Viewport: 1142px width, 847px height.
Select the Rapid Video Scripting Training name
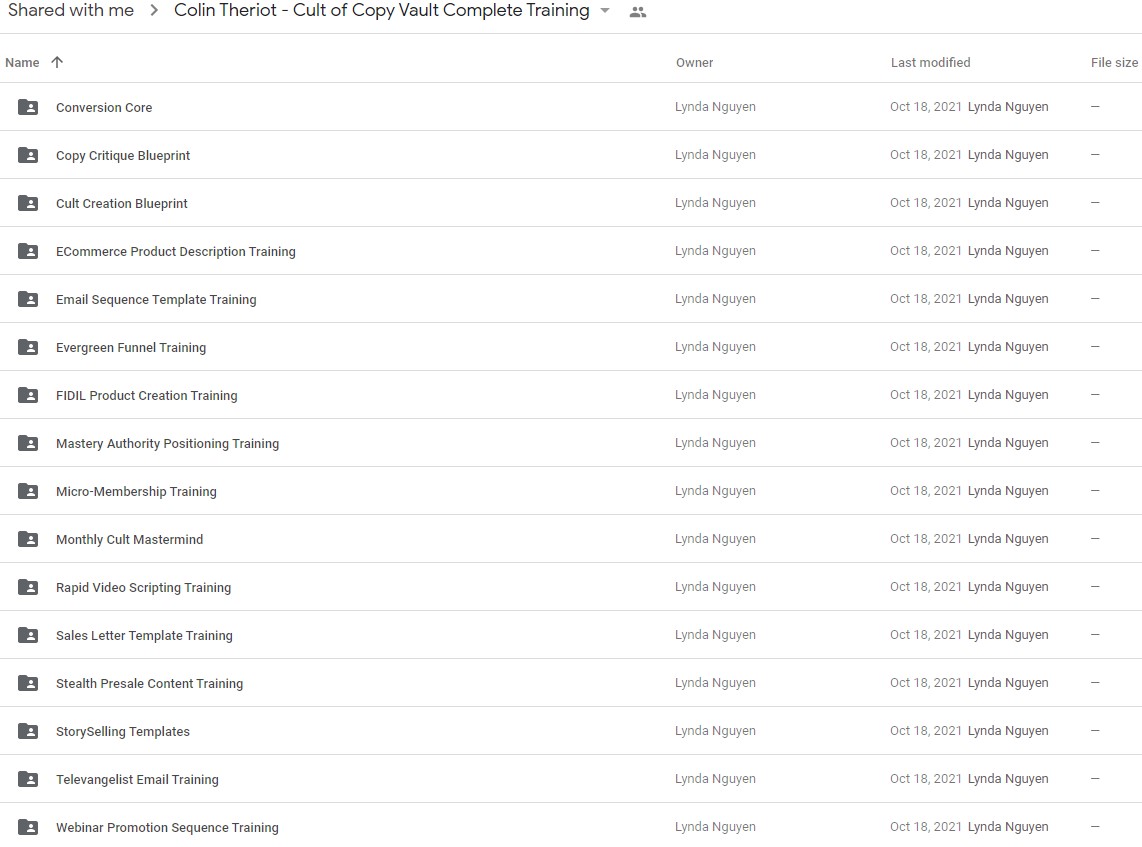tap(143, 588)
